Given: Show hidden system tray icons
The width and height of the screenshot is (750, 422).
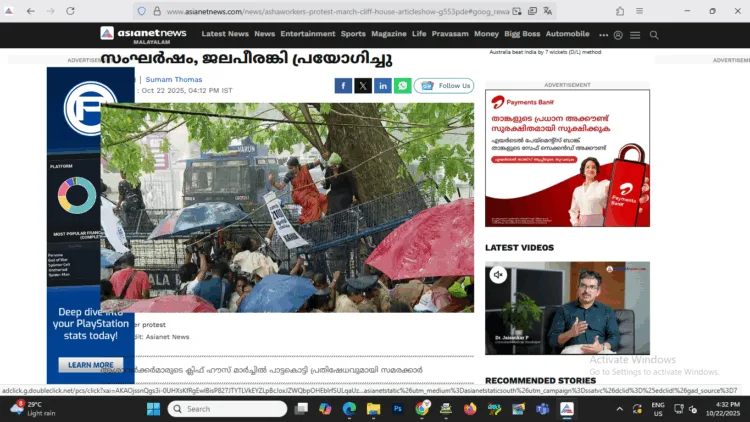Looking at the screenshot, I should [619, 409].
